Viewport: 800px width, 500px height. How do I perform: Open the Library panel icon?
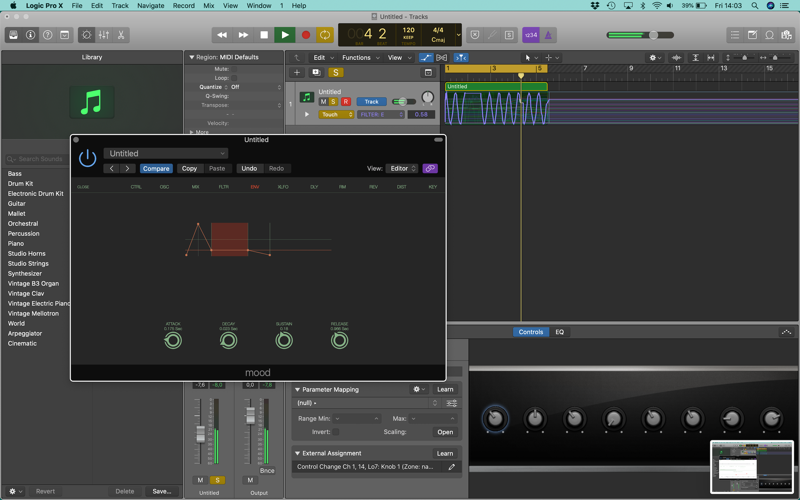click(14, 35)
